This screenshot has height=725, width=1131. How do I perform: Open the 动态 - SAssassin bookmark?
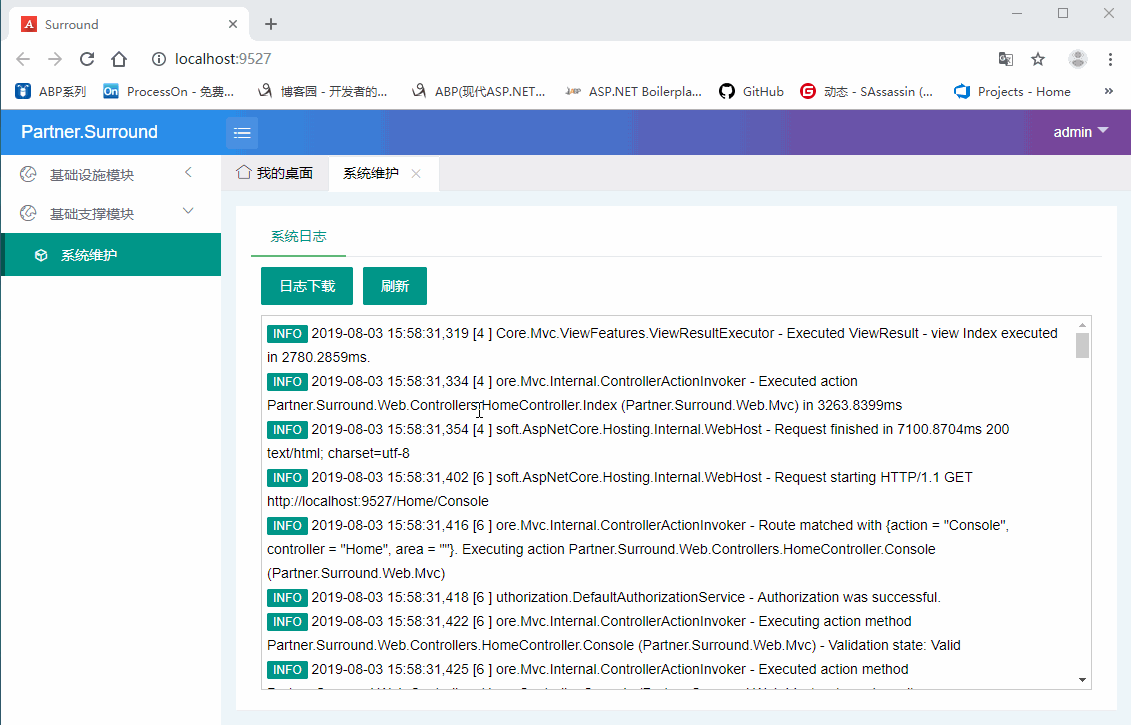[867, 92]
